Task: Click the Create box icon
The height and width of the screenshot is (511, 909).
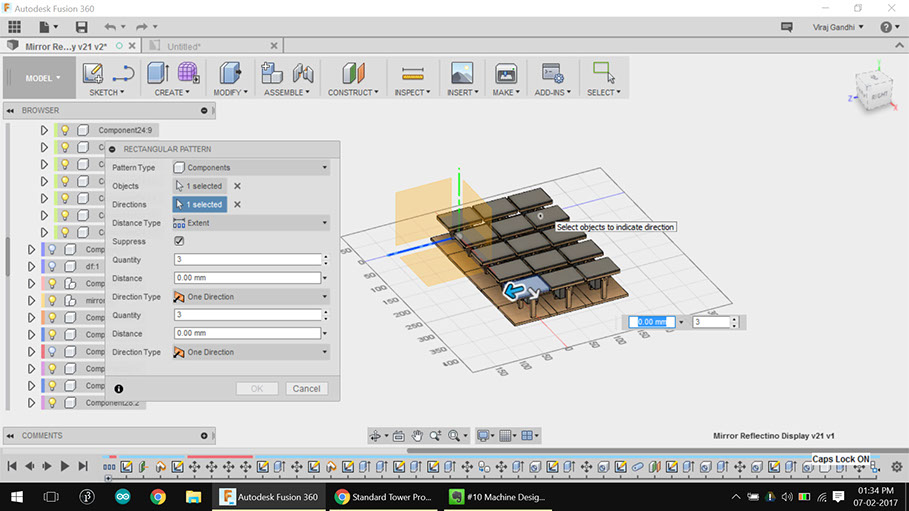Action: [157, 73]
